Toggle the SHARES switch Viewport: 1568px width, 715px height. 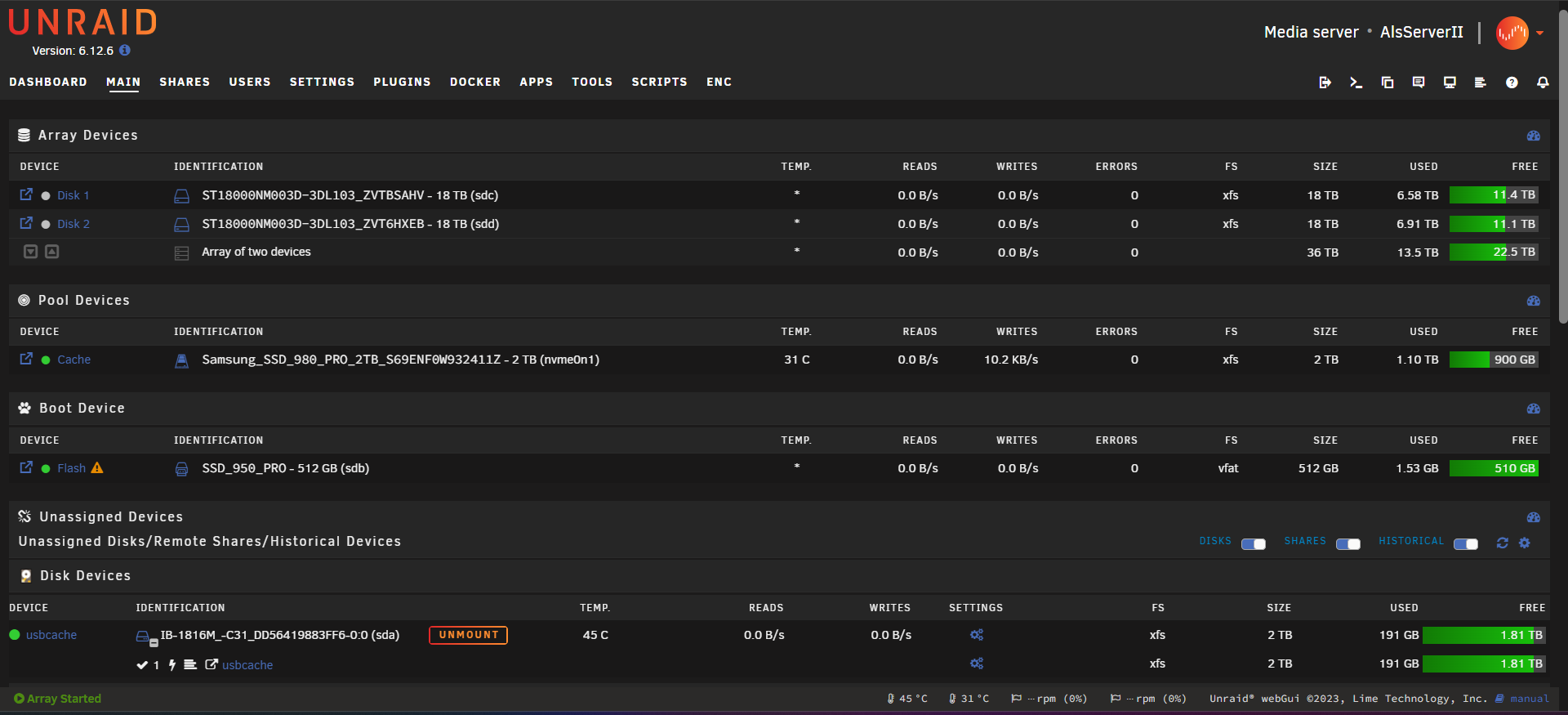click(1347, 544)
